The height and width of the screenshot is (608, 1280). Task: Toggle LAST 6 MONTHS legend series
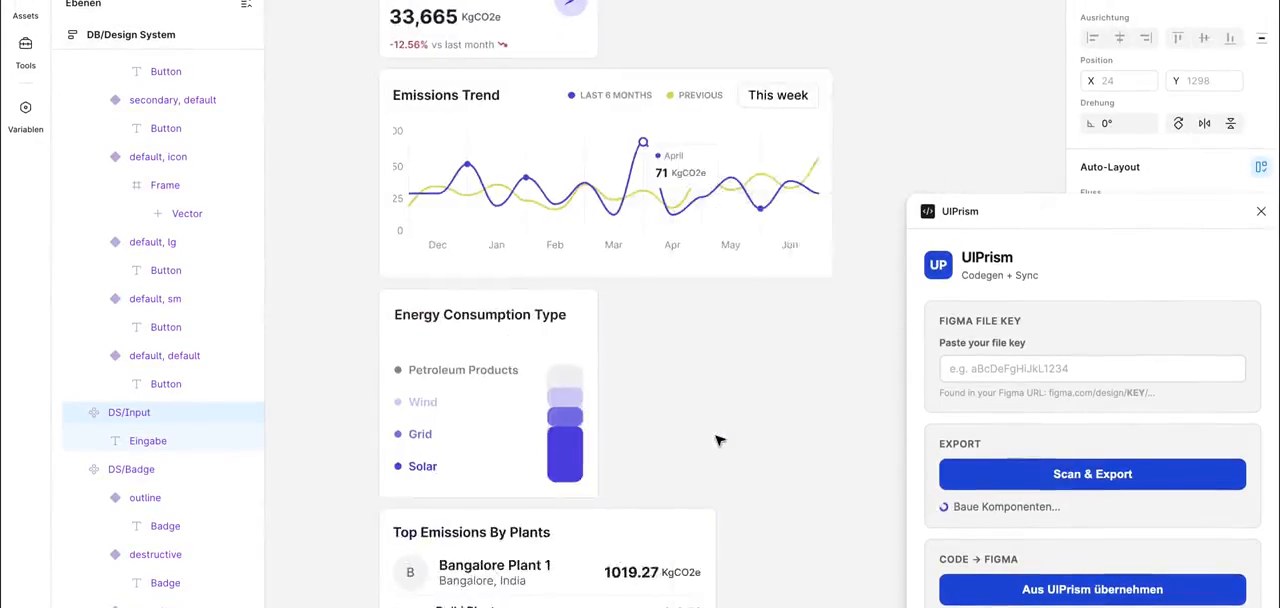[609, 95]
